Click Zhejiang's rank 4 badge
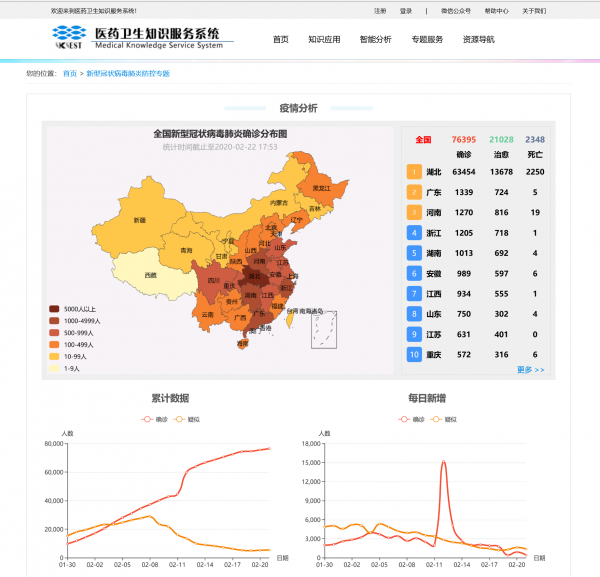Image resolution: width=600 pixels, height=577 pixels. click(x=414, y=233)
